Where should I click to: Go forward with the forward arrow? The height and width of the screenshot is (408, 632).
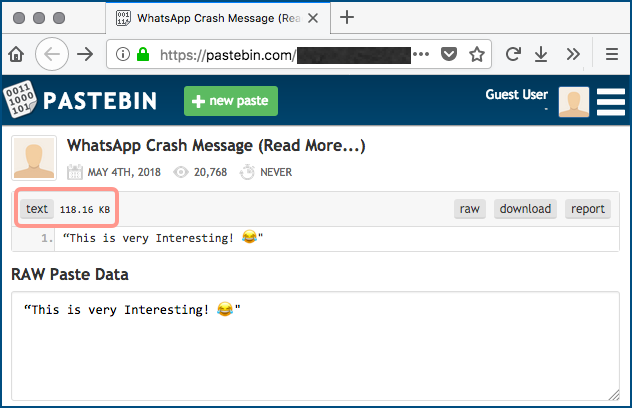pyautogui.click(x=85, y=54)
